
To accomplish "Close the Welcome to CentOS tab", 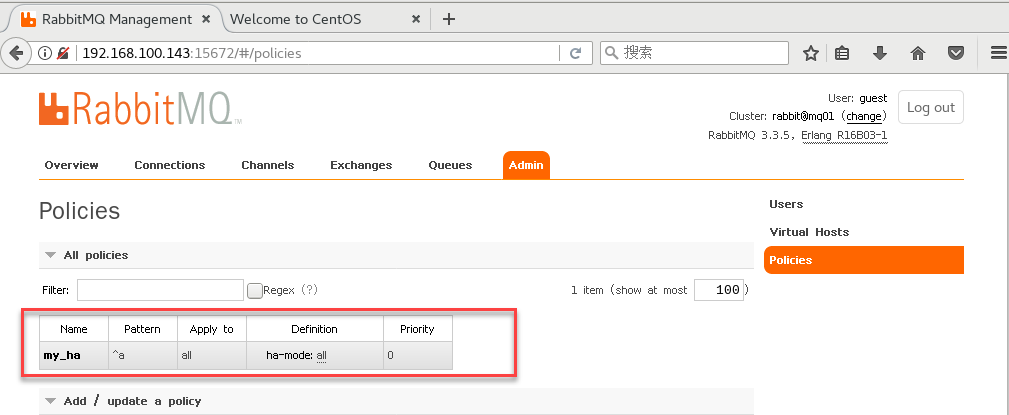I will coord(416,19).
